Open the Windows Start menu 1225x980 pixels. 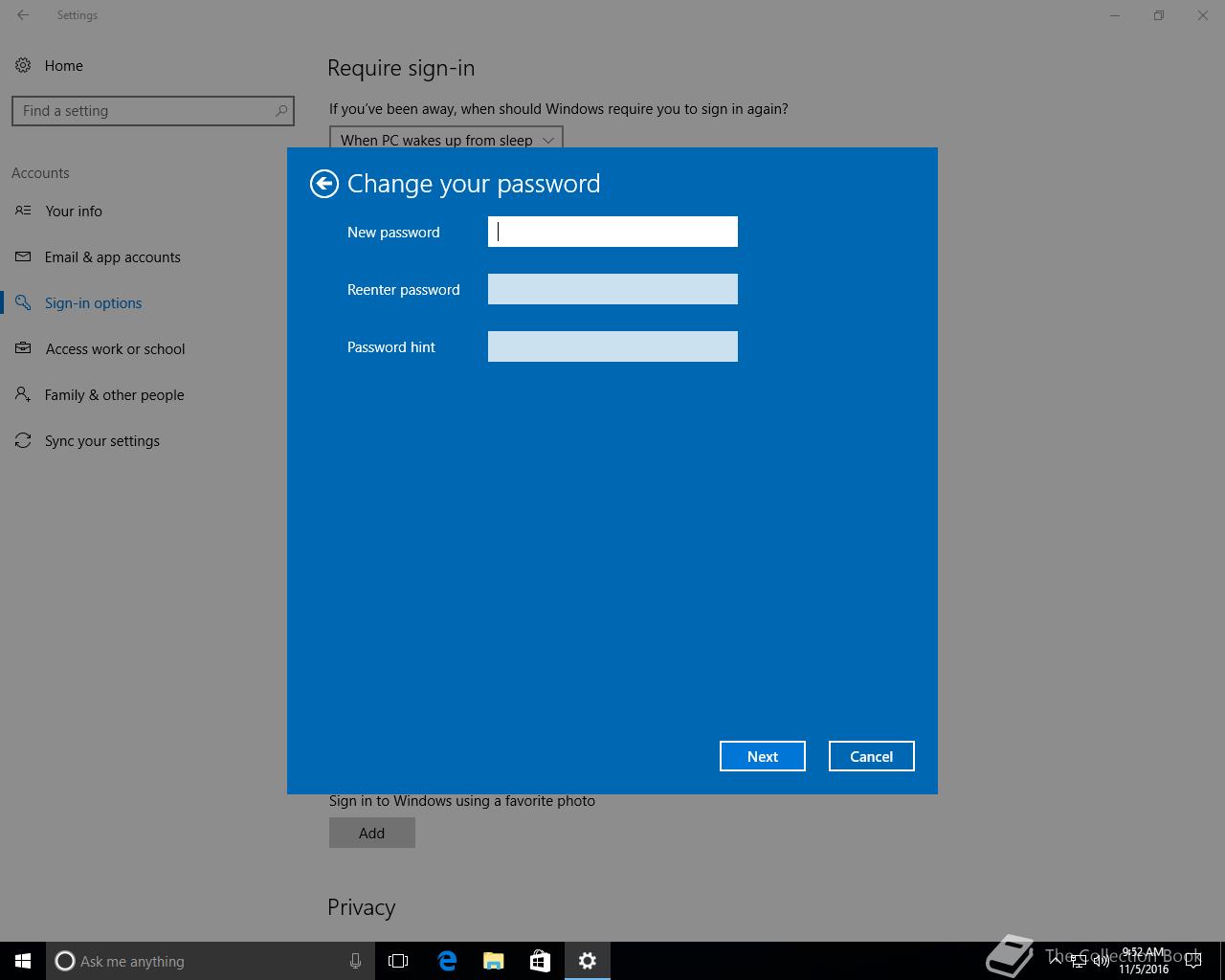23,961
